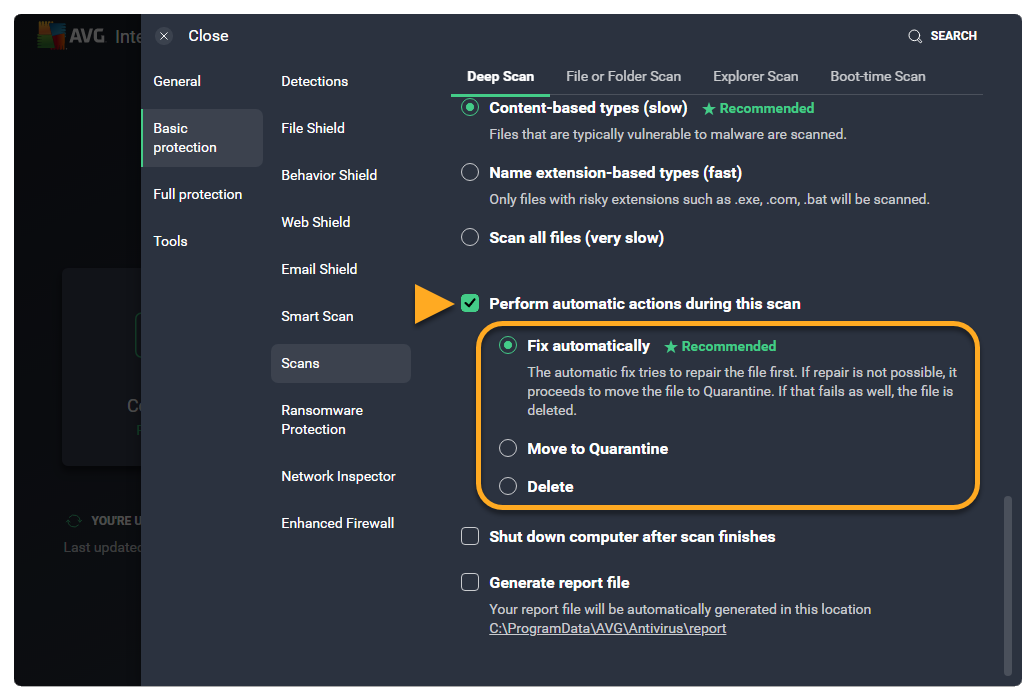Click the Close X icon

click(165, 36)
